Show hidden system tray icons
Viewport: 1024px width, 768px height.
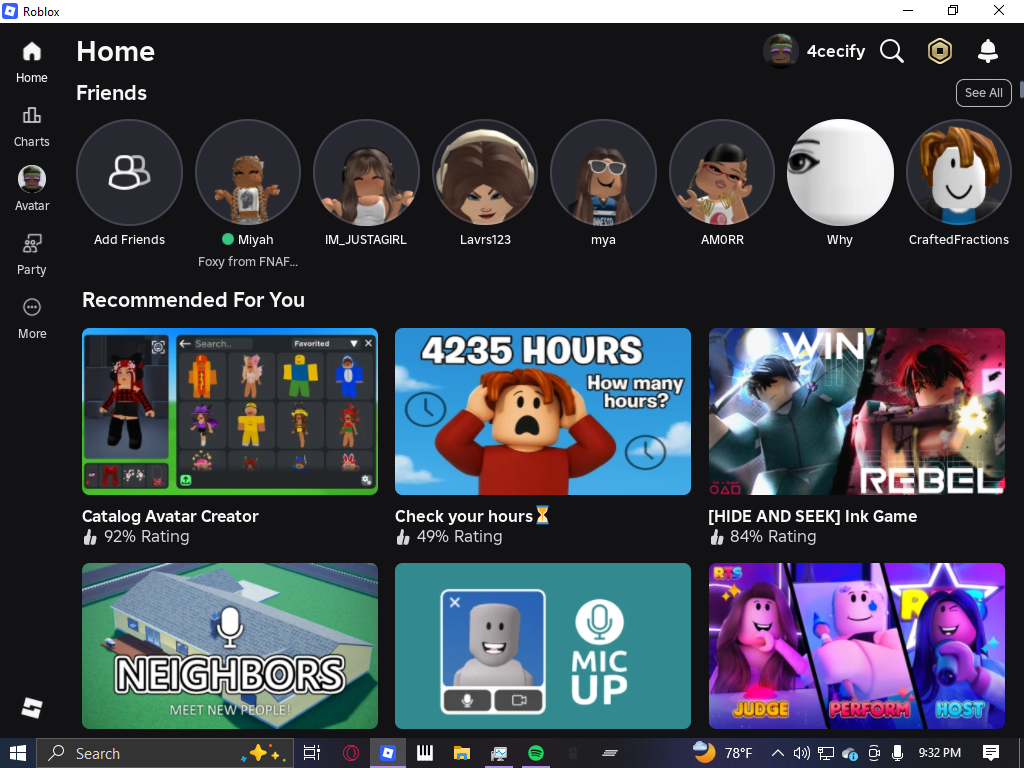click(778, 753)
